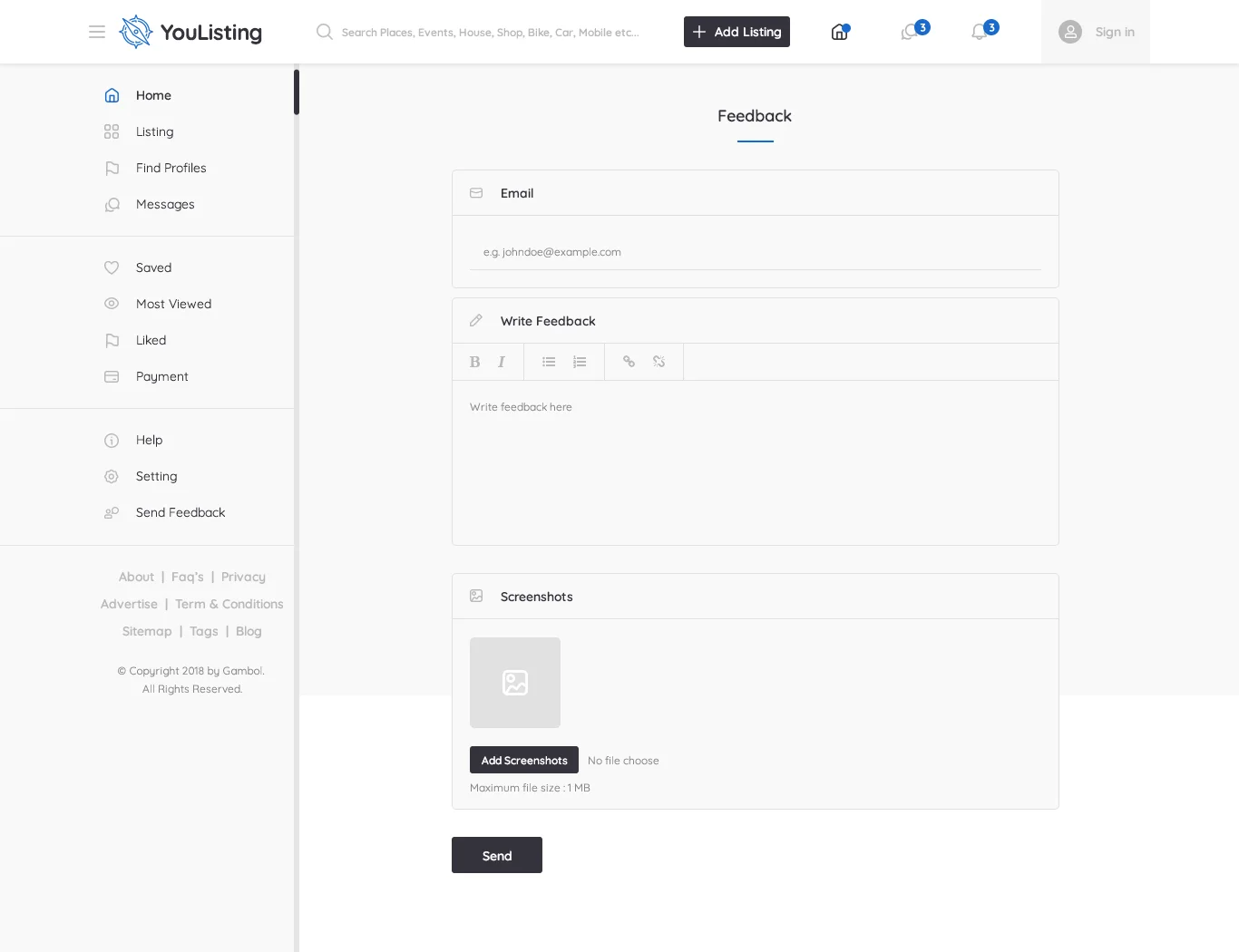Focus the search places input
This screenshot has height=952, width=1239.
[x=490, y=33]
